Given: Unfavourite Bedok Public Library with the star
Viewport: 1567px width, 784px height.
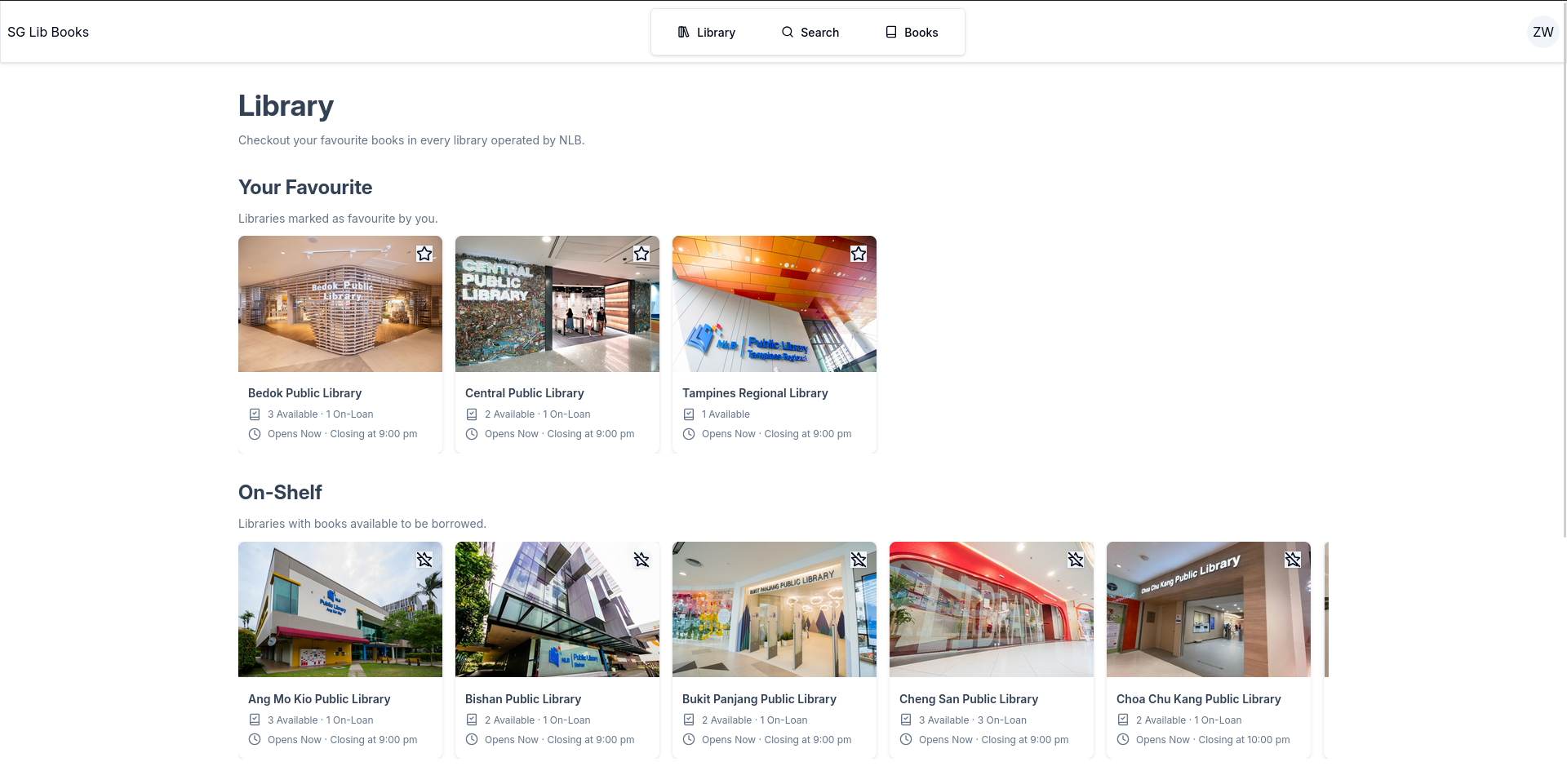Looking at the screenshot, I should pos(424,254).
